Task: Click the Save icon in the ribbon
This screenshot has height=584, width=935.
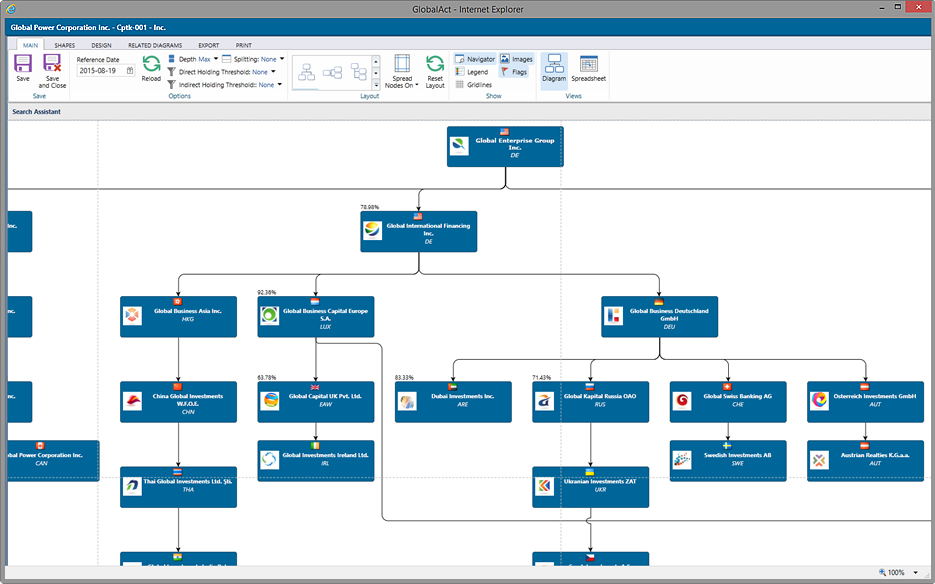Action: pyautogui.click(x=23, y=63)
